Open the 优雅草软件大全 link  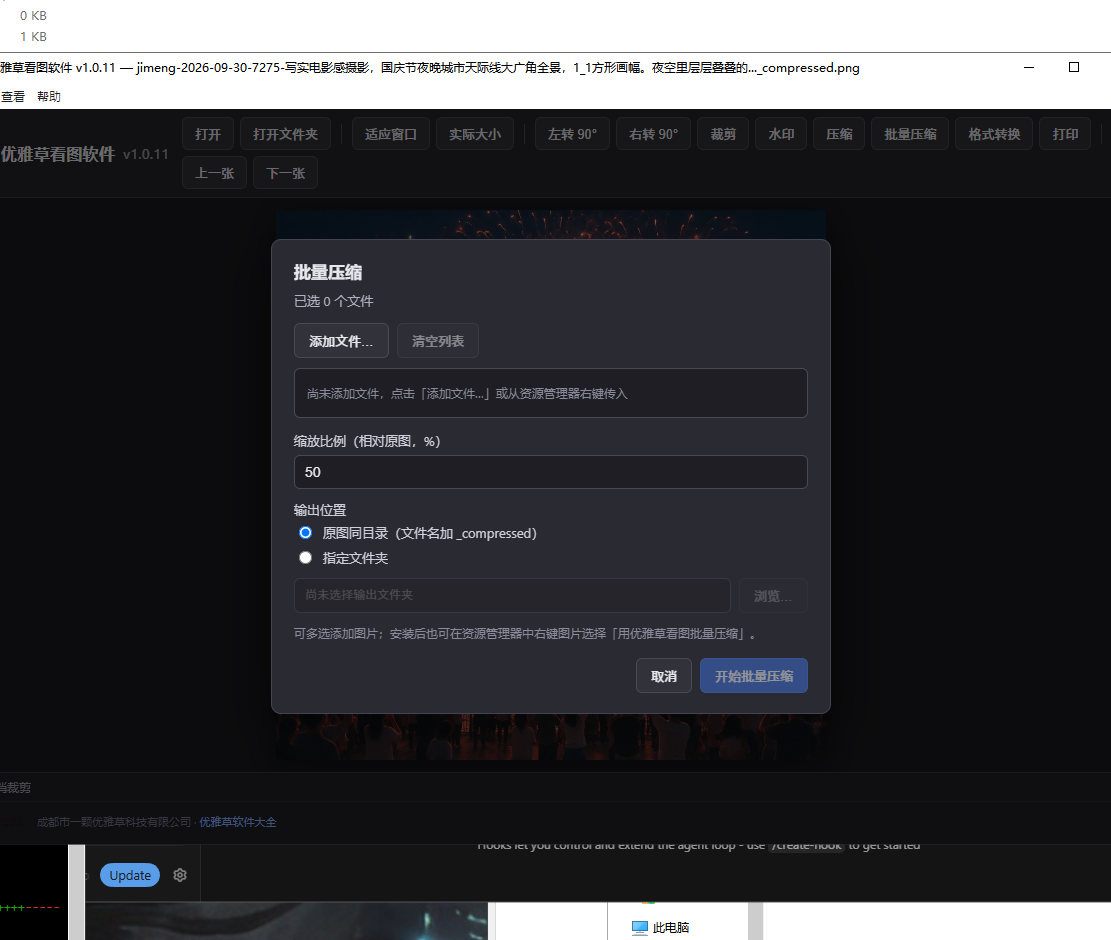(237, 822)
